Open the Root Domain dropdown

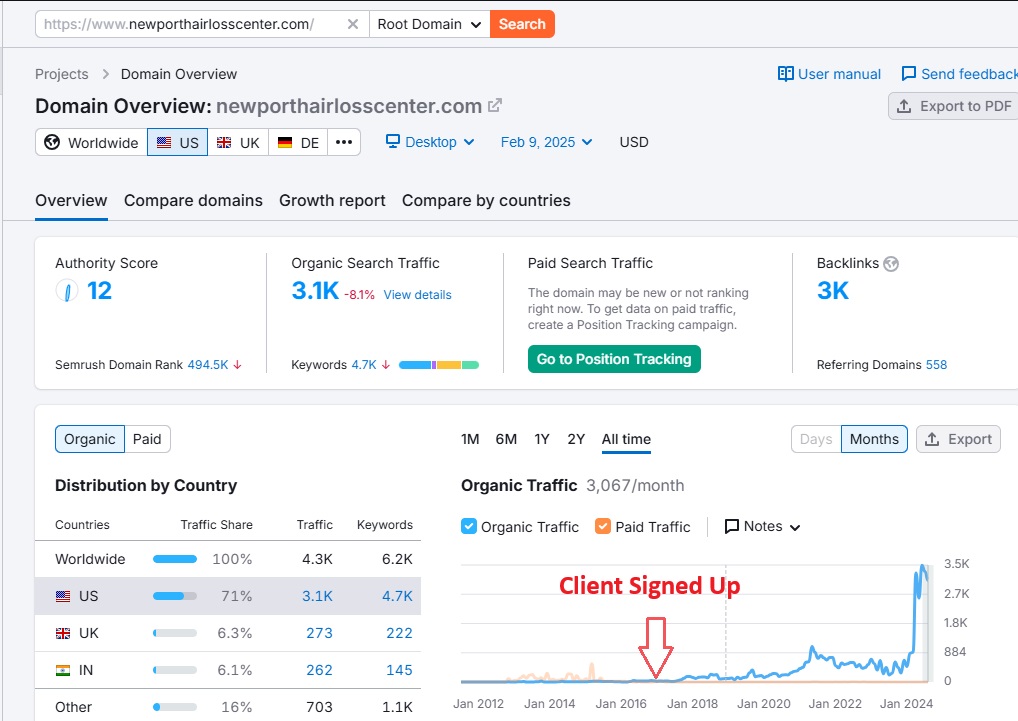[430, 24]
